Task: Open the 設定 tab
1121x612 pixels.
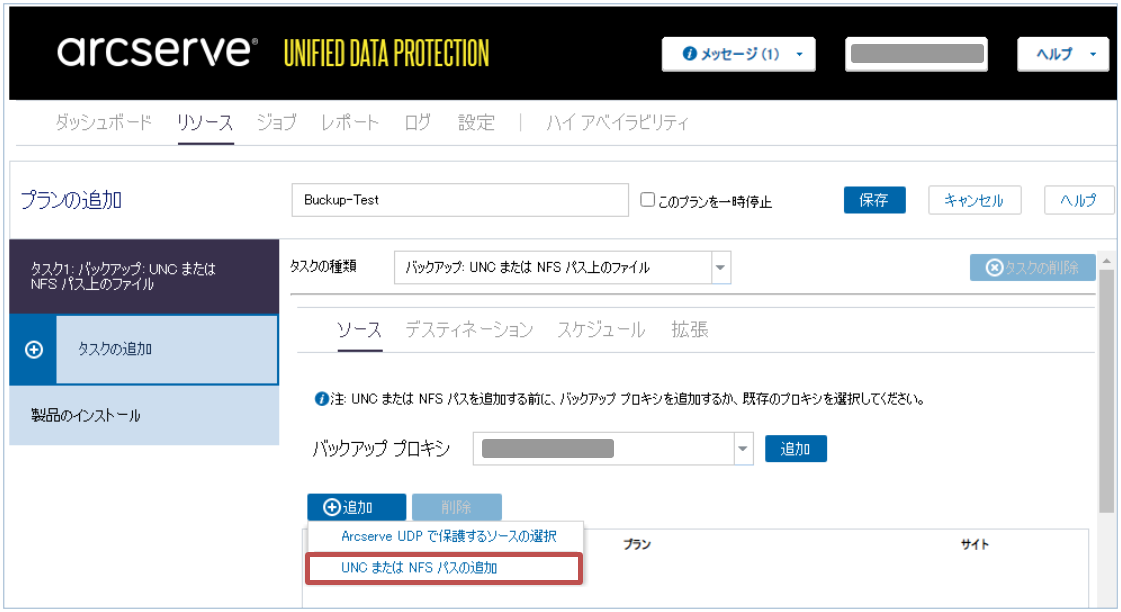Action: tap(476, 122)
